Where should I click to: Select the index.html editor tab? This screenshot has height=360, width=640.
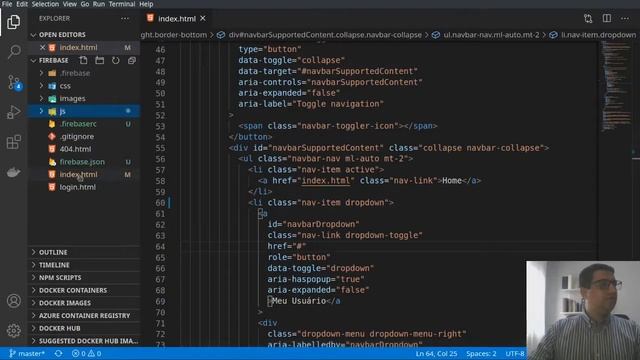(176, 18)
